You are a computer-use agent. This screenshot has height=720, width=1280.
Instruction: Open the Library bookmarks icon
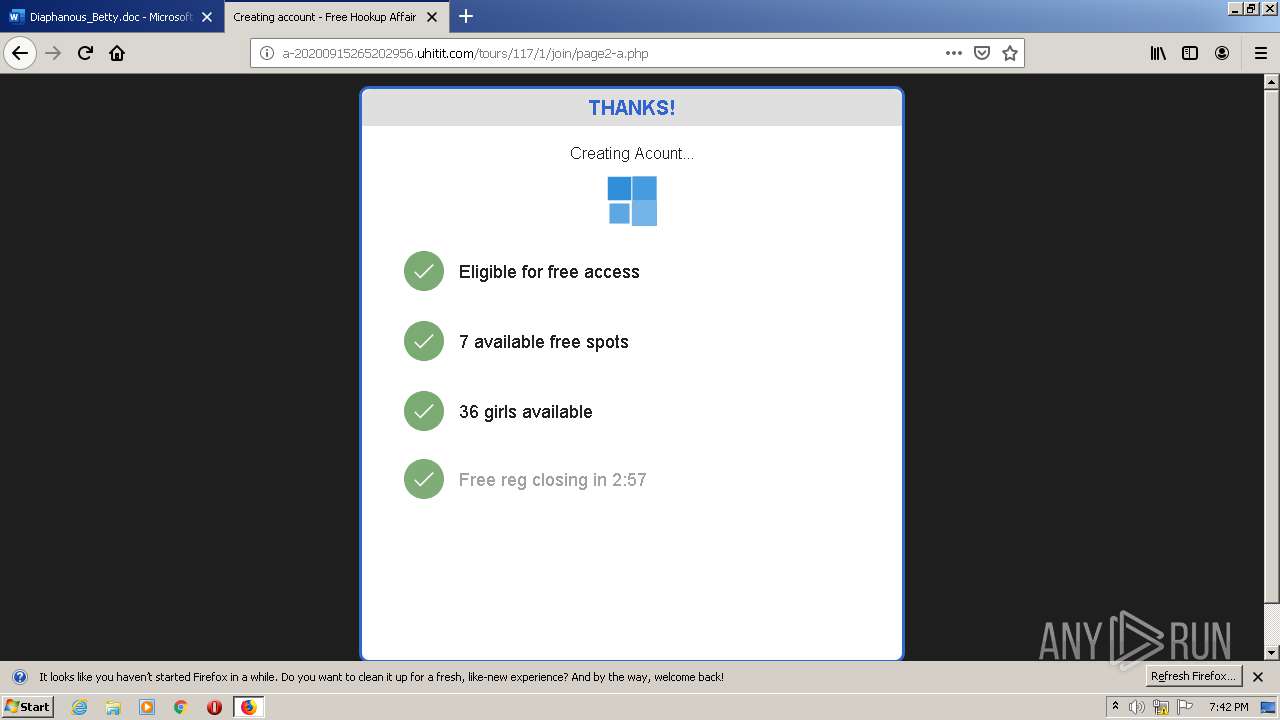[1158, 53]
